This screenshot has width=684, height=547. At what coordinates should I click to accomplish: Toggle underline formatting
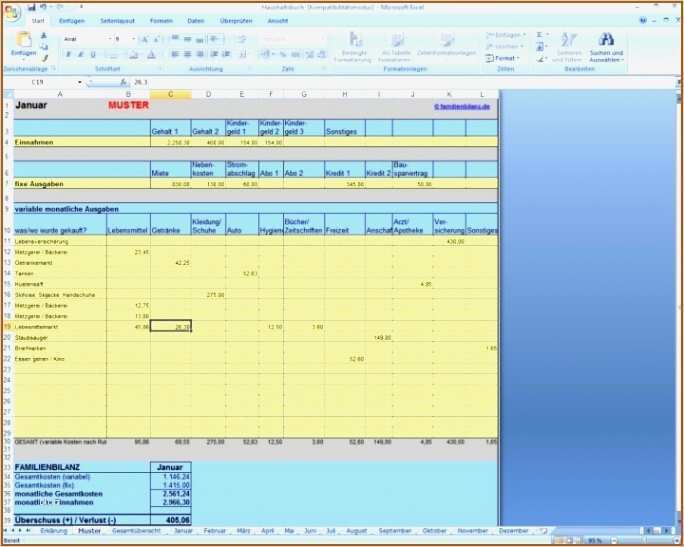coord(93,55)
